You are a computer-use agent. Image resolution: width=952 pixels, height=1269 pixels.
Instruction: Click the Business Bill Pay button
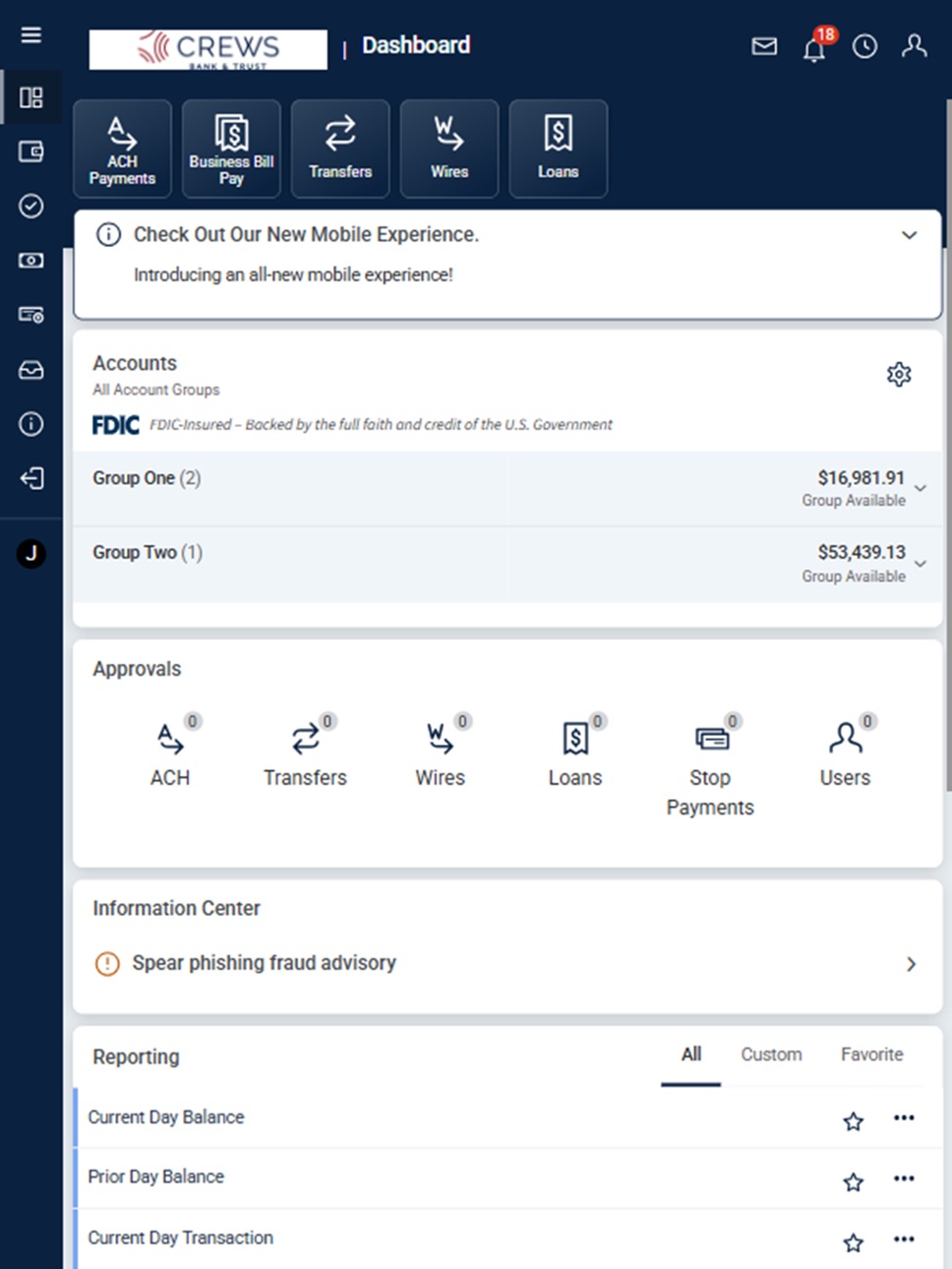point(231,149)
